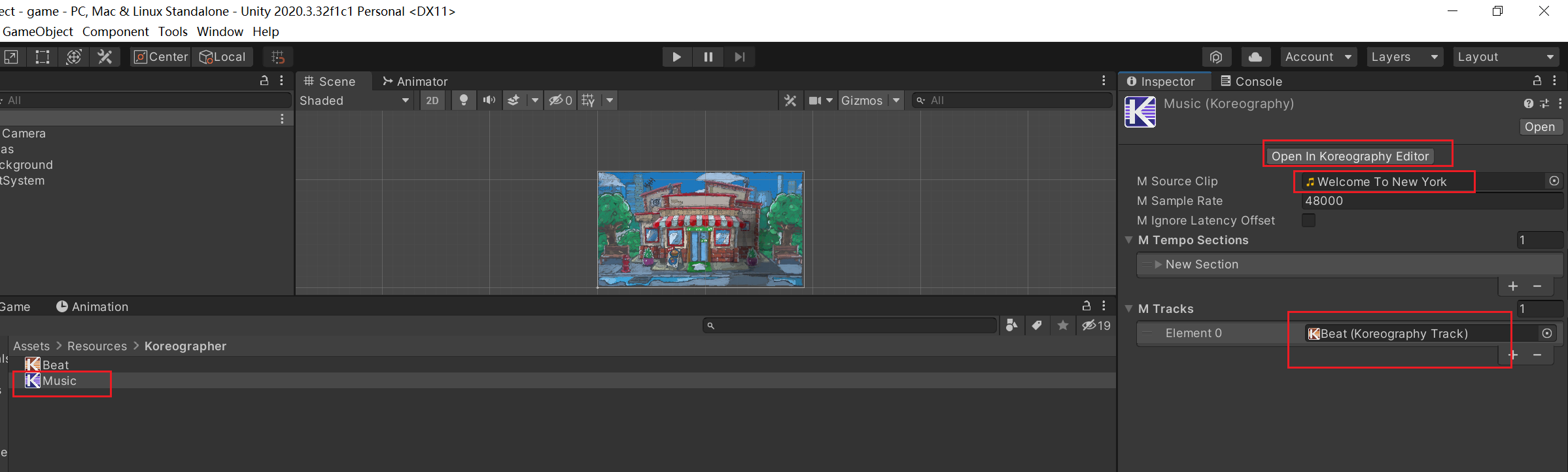Switch to the Animator tab
This screenshot has height=472, width=1568.
point(415,81)
